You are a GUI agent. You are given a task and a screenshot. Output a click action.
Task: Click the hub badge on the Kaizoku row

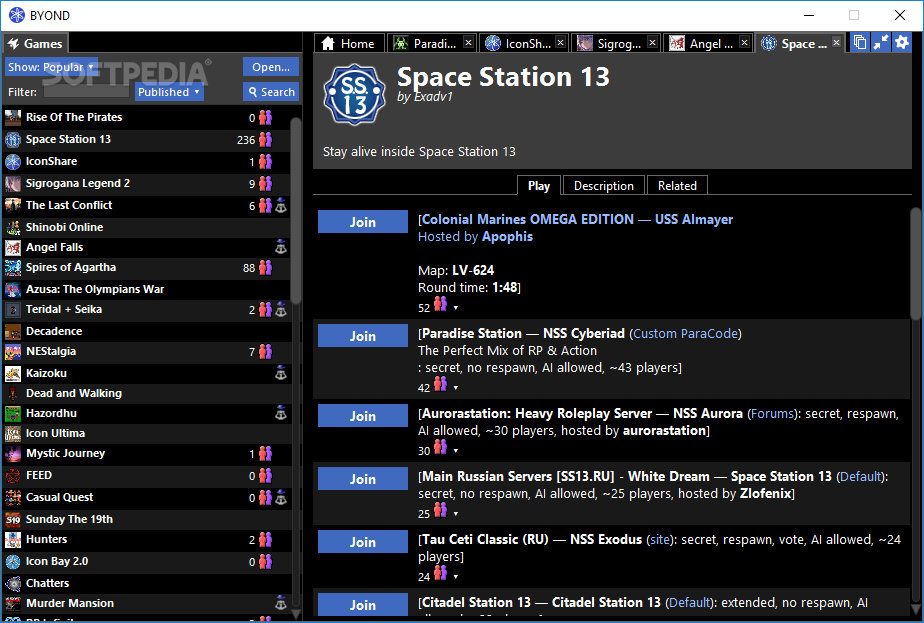pos(281,373)
